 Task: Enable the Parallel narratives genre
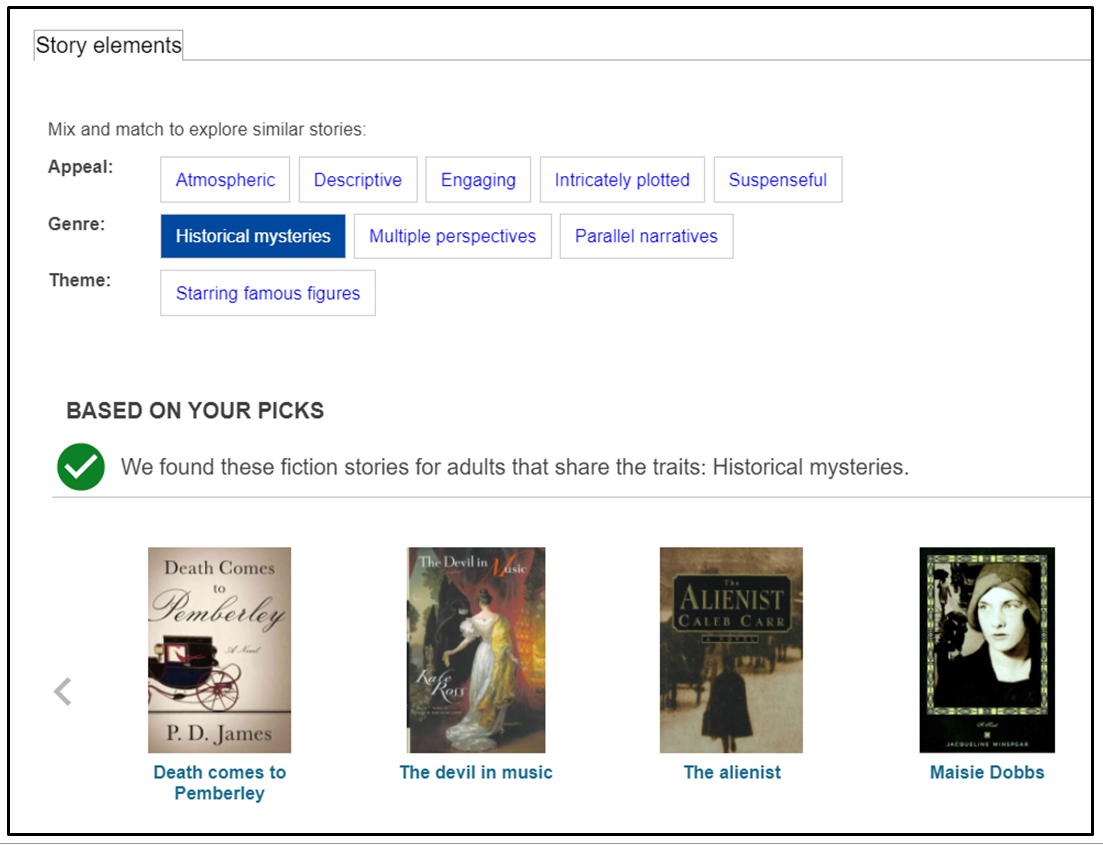(646, 236)
